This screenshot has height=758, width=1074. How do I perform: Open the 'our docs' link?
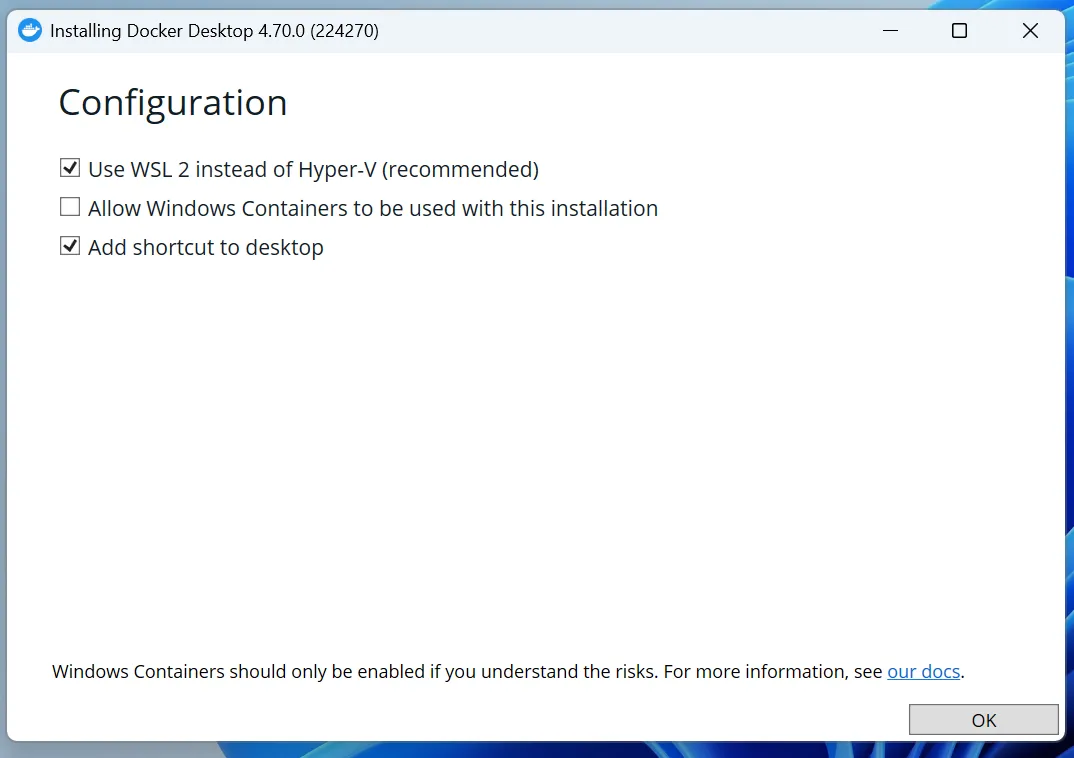(x=923, y=672)
